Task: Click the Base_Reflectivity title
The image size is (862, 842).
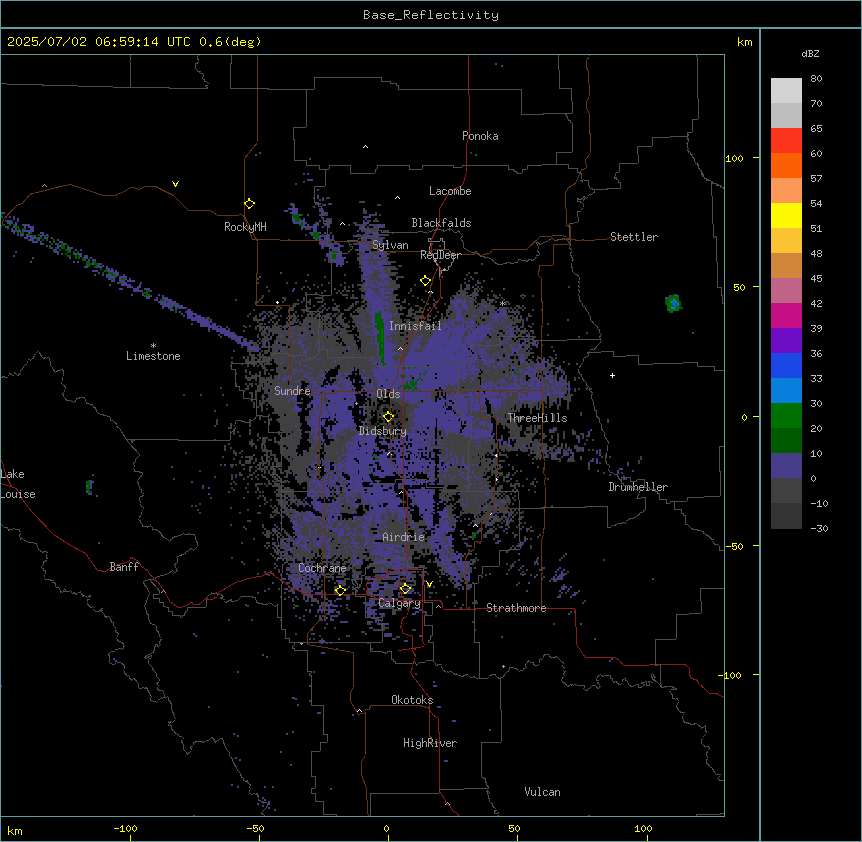Action: point(431,15)
